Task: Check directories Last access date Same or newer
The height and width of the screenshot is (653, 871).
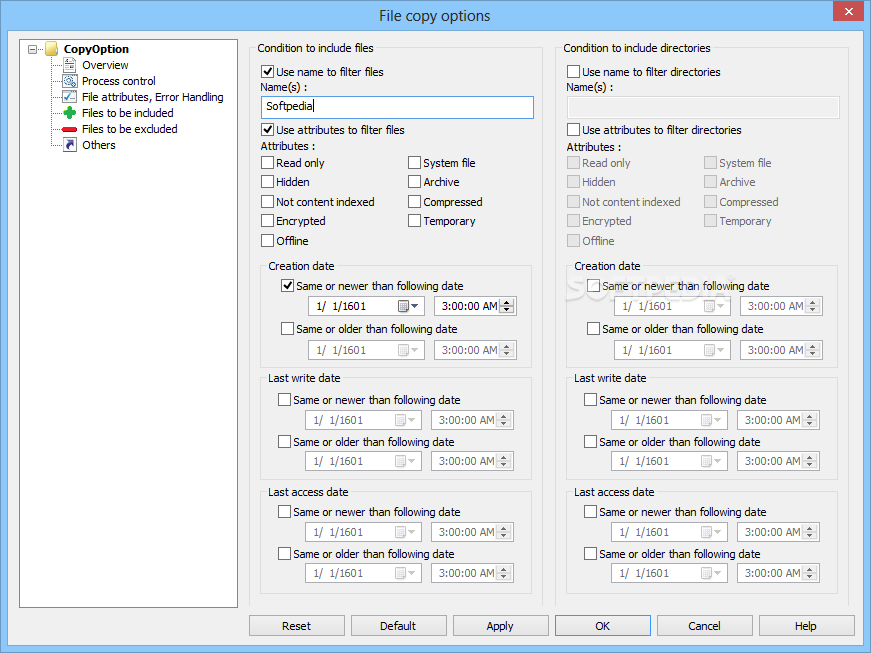Action: [x=590, y=512]
